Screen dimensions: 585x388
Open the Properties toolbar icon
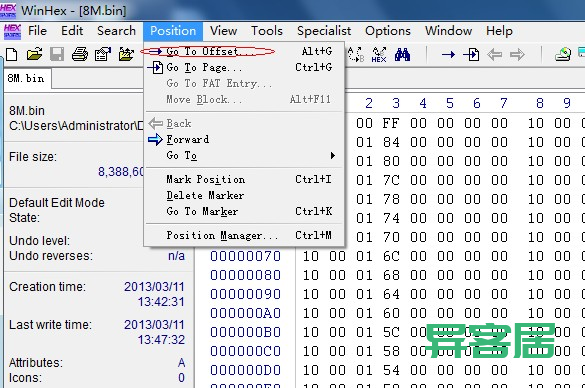click(x=103, y=54)
